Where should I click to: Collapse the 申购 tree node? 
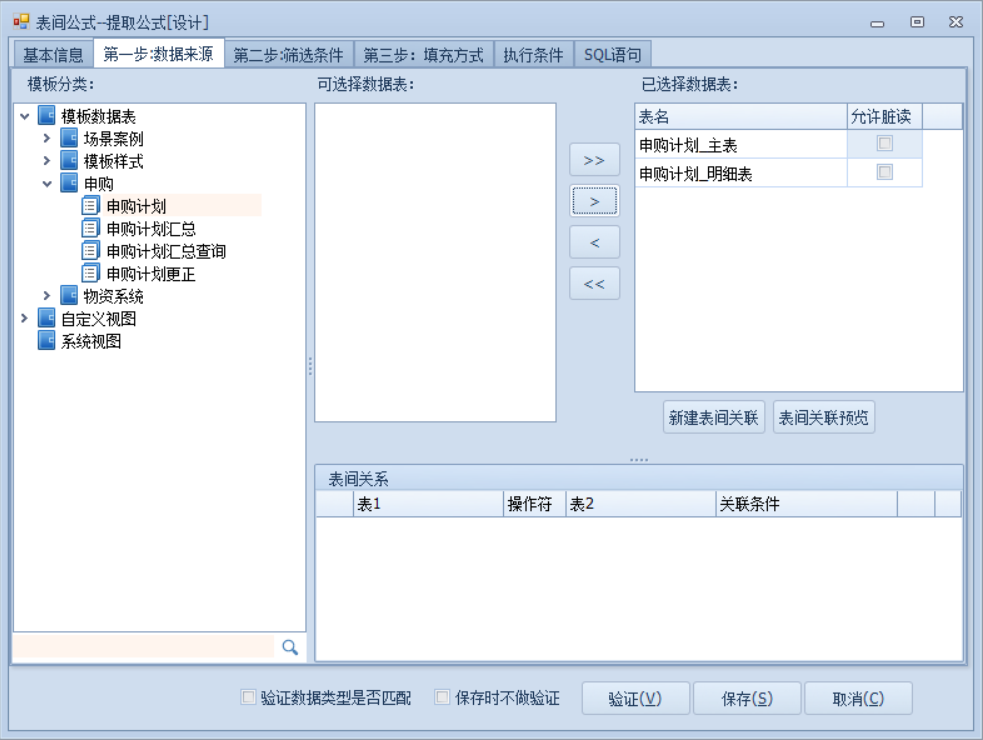(x=47, y=183)
